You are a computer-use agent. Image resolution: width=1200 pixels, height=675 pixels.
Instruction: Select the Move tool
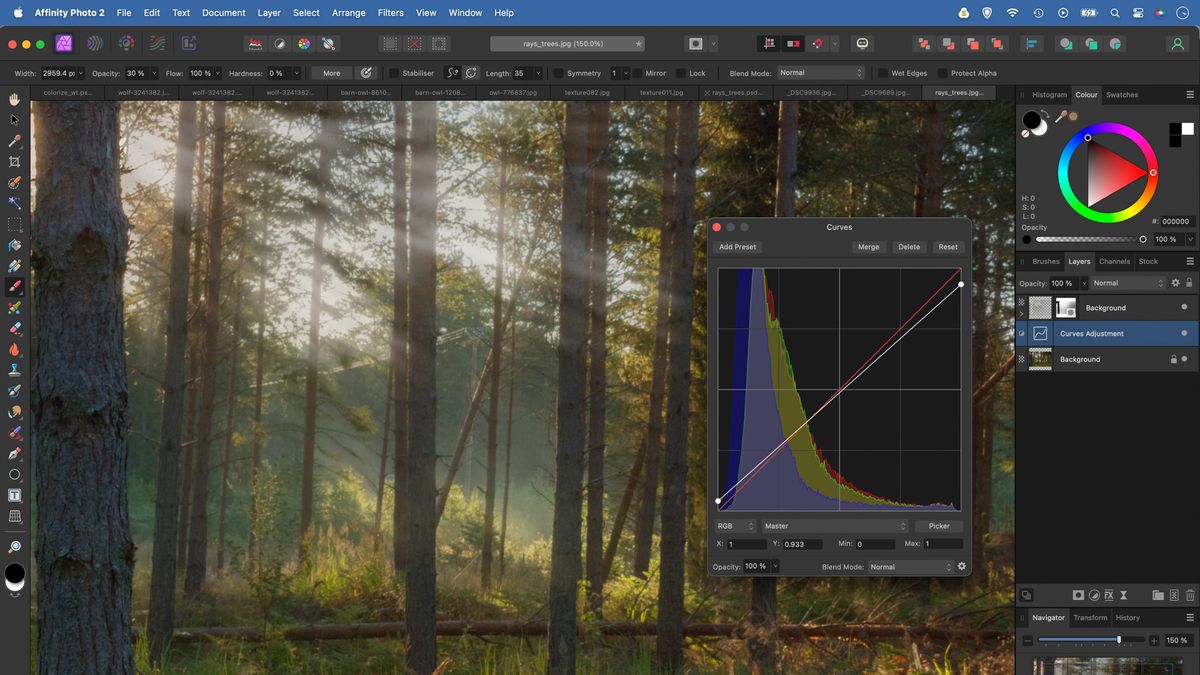pyautogui.click(x=14, y=119)
